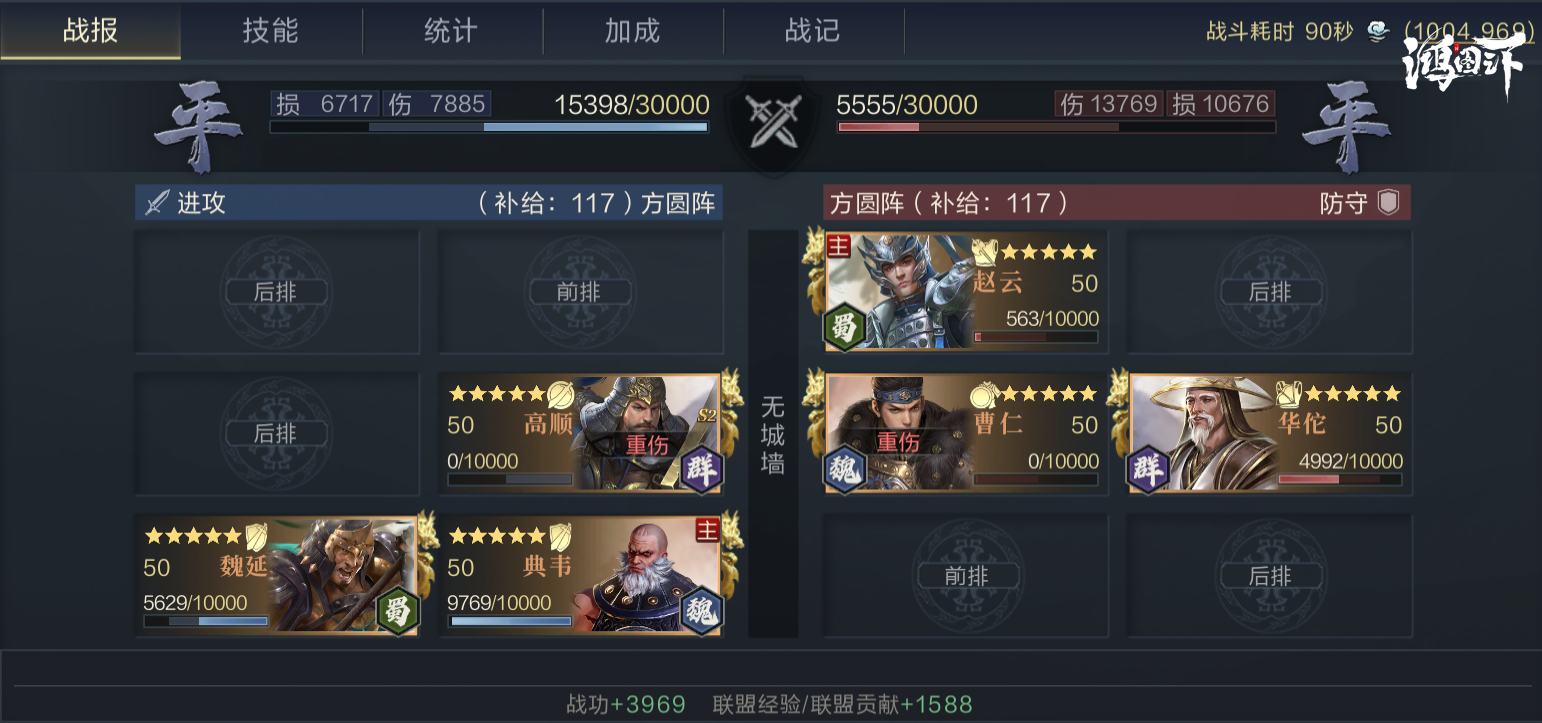Switch to the 技能 tab
Image resolution: width=1542 pixels, height=723 pixels.
coord(271,31)
